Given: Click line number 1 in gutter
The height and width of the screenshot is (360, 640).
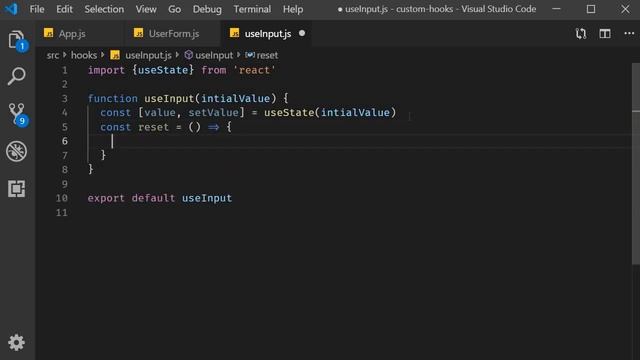Looking at the screenshot, I should 64,70.
